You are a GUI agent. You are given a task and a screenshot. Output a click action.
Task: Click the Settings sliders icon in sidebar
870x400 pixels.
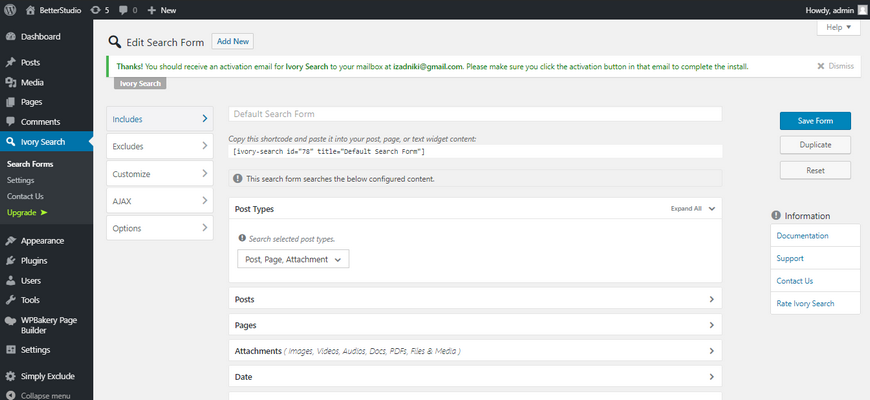click(11, 350)
